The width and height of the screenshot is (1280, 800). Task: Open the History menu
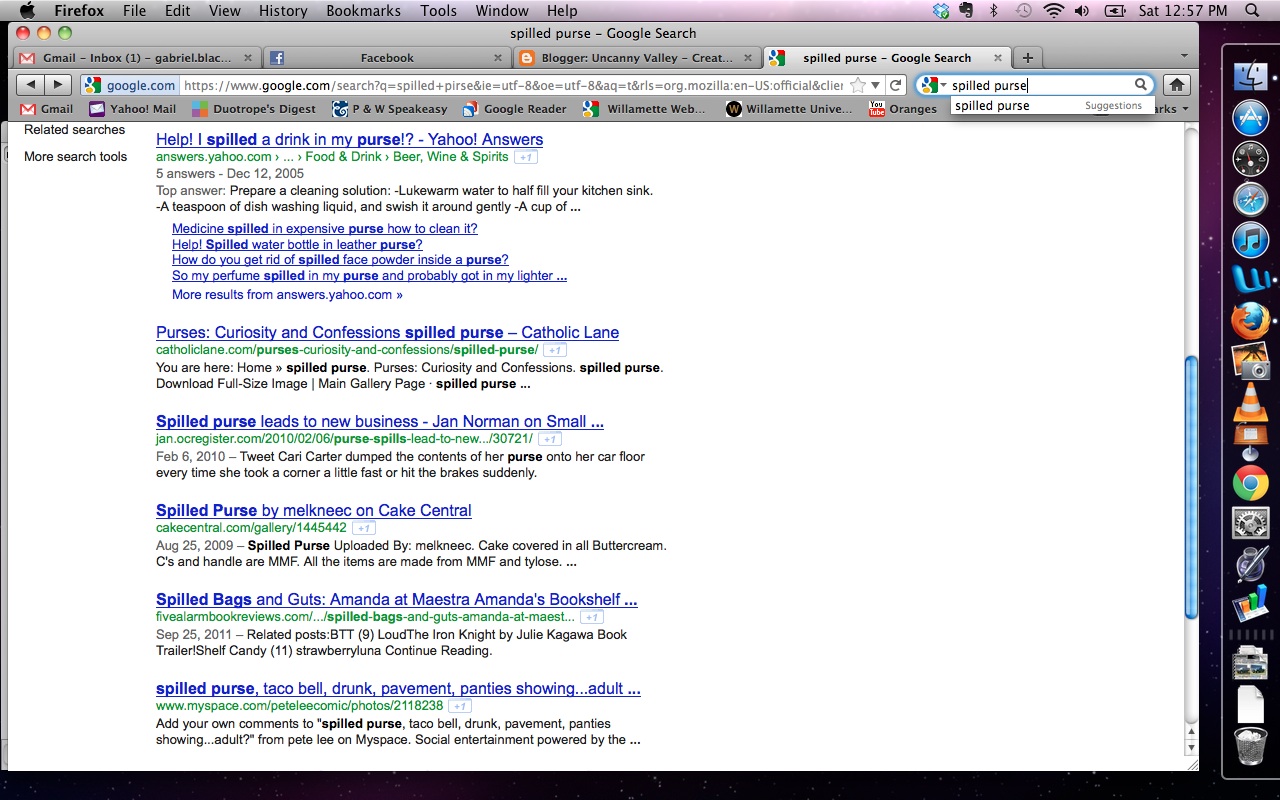(x=283, y=11)
